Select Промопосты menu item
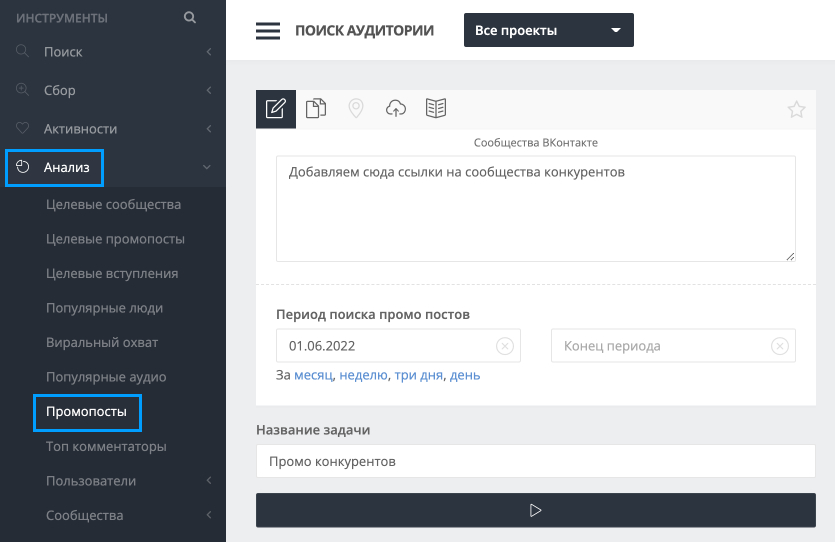 [87, 412]
